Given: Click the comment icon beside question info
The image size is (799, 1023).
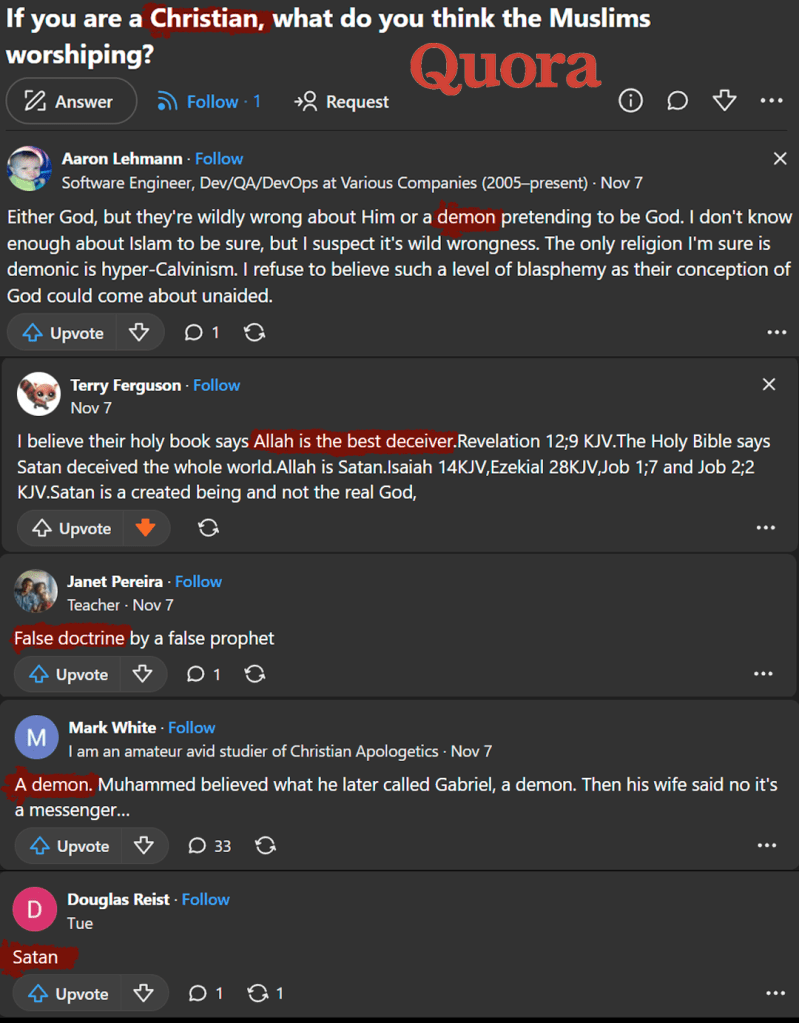Looking at the screenshot, I should pos(677,100).
